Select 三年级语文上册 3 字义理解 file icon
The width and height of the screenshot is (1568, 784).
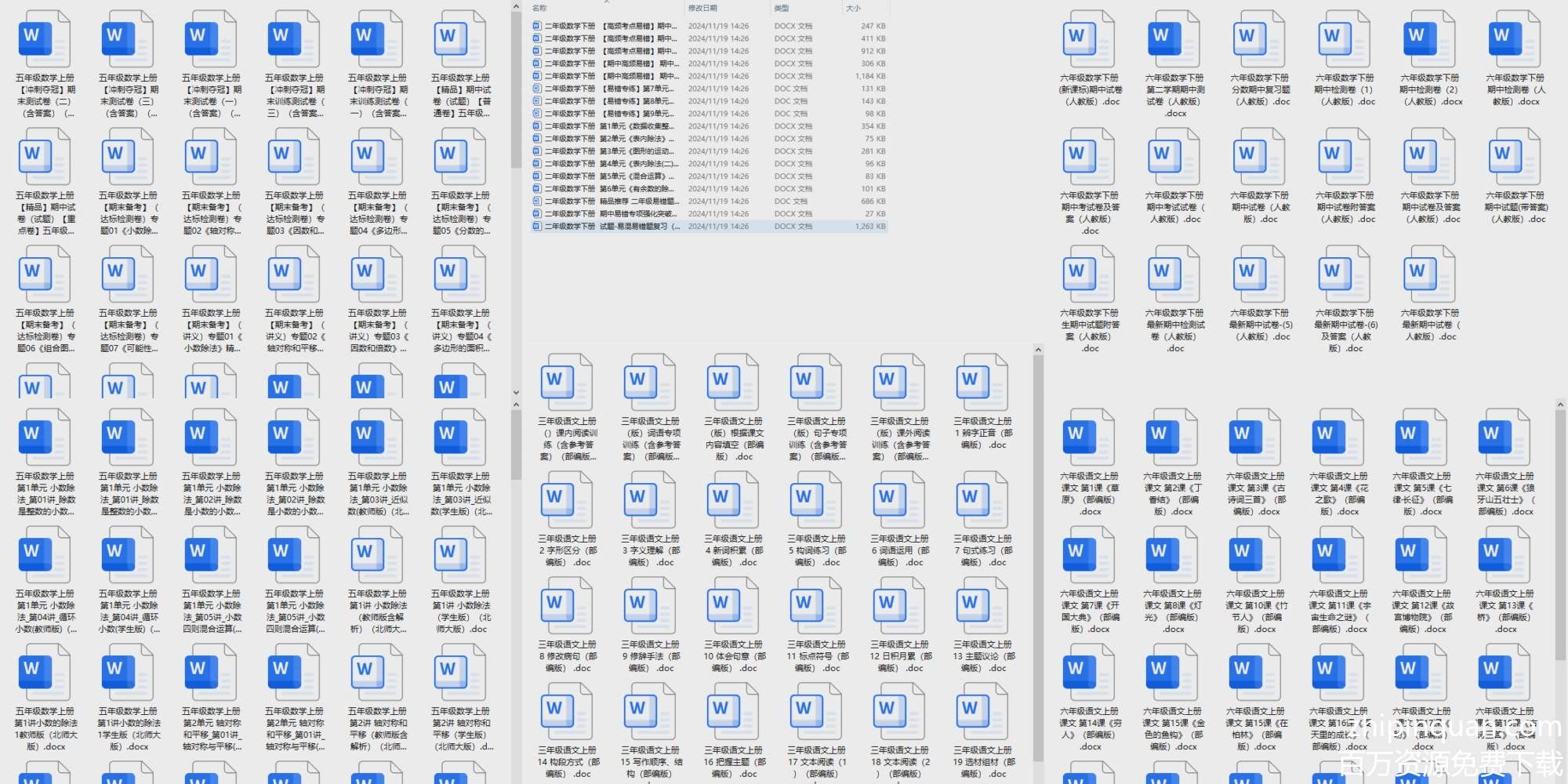point(650,499)
